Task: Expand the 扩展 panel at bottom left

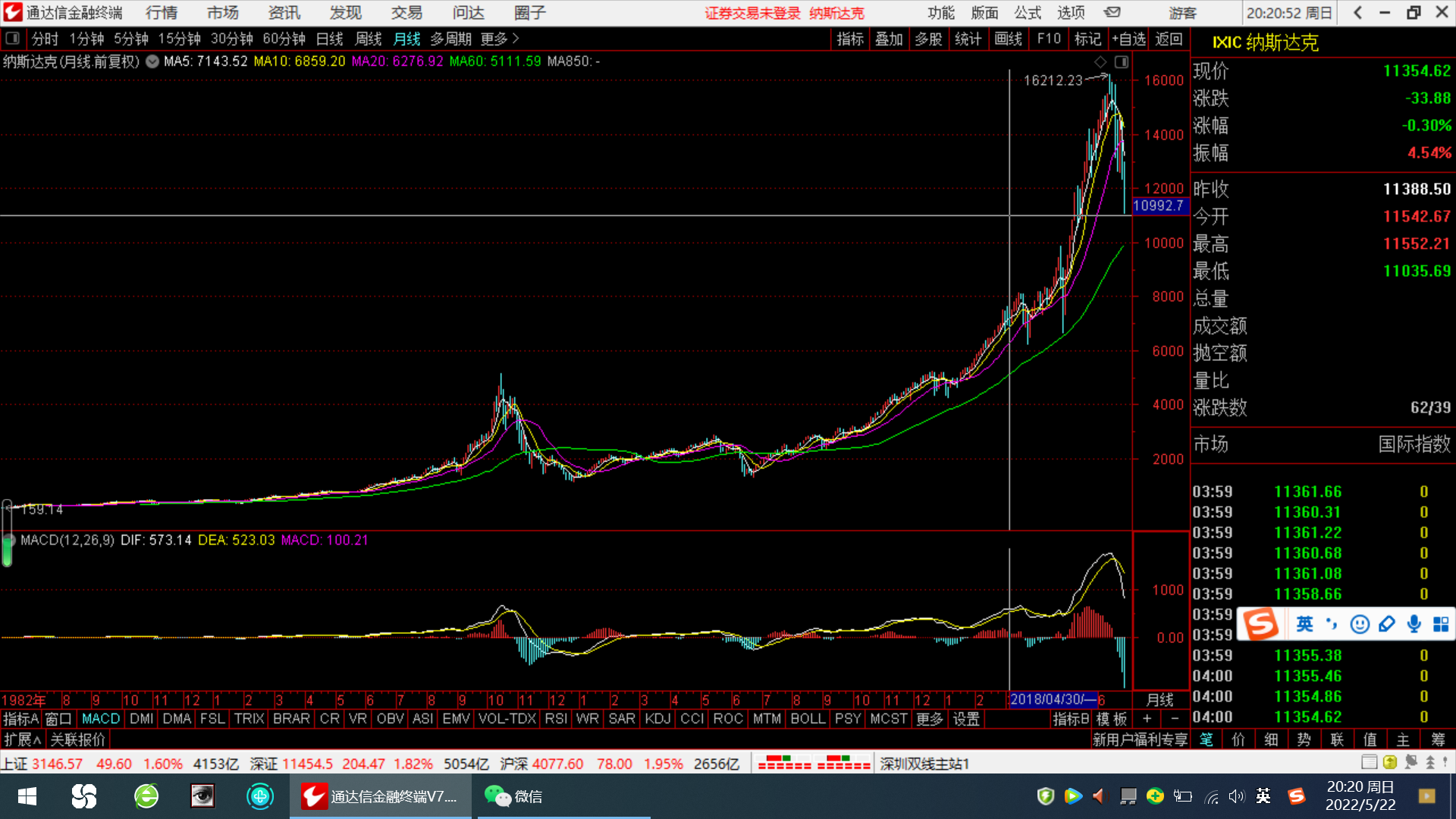Action: (23, 739)
